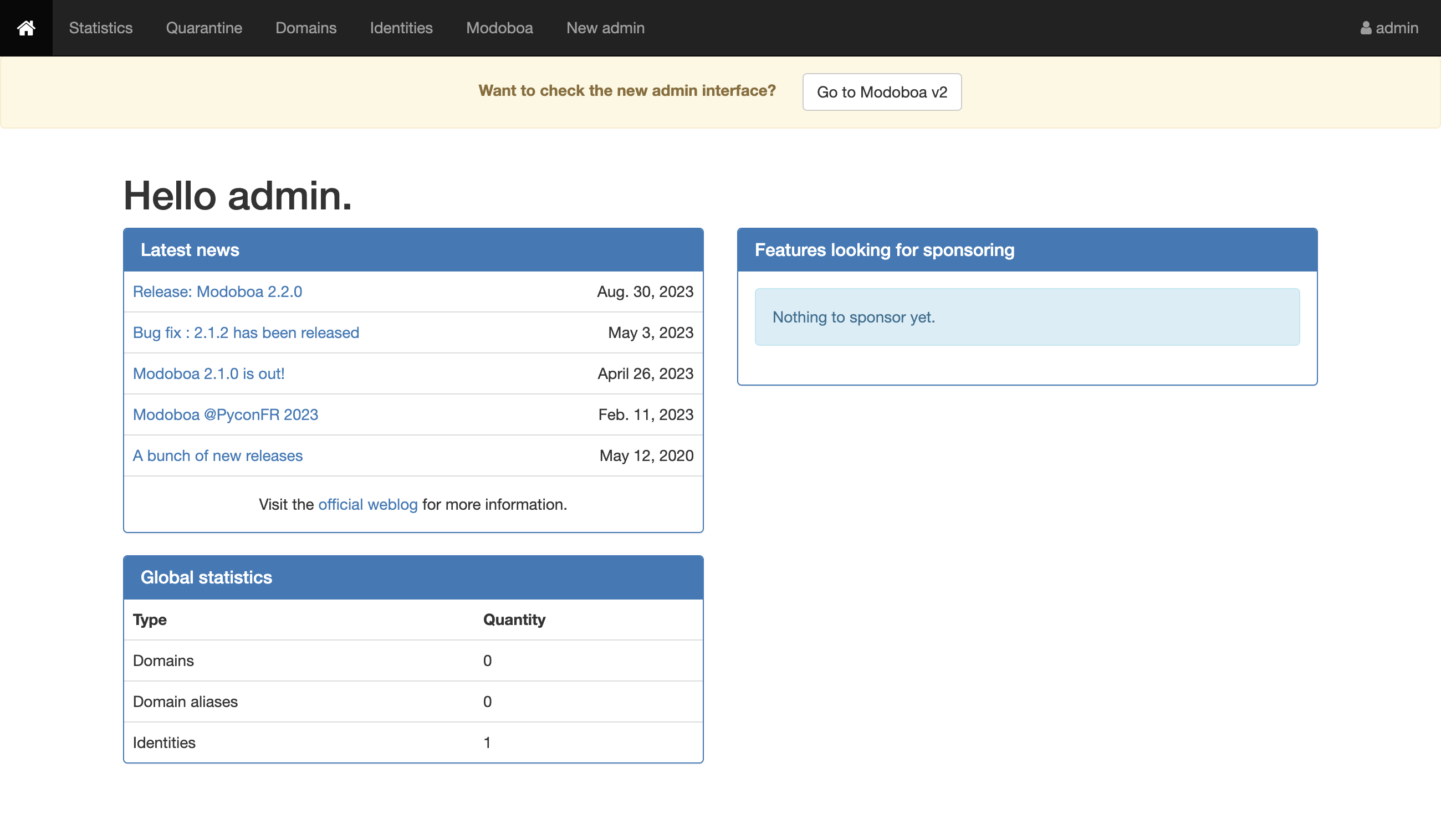Viewport: 1441px width, 840px height.
Task: Click the 'May 12, 2020' date
Action: click(646, 455)
